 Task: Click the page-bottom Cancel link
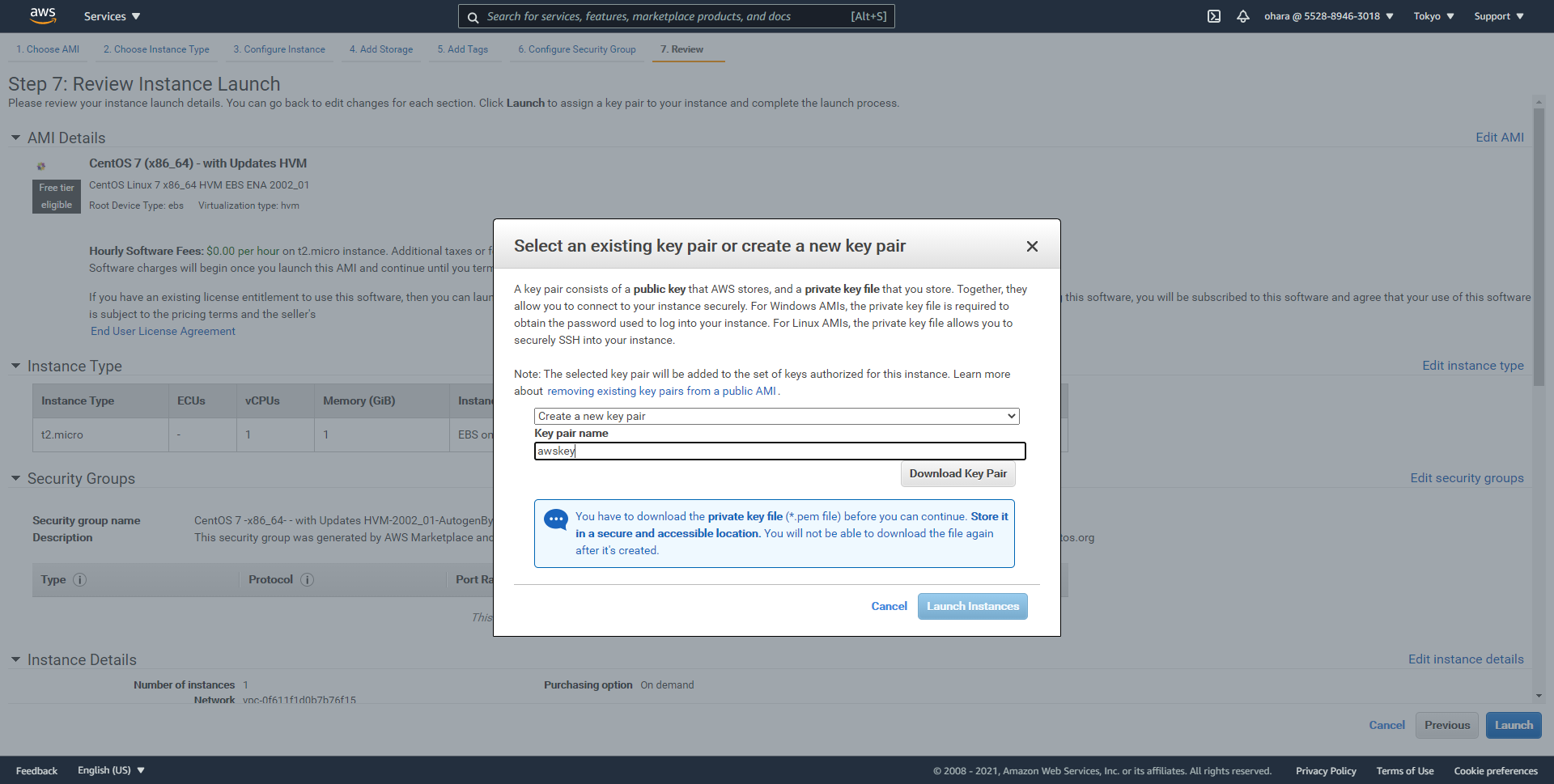[x=1386, y=725]
